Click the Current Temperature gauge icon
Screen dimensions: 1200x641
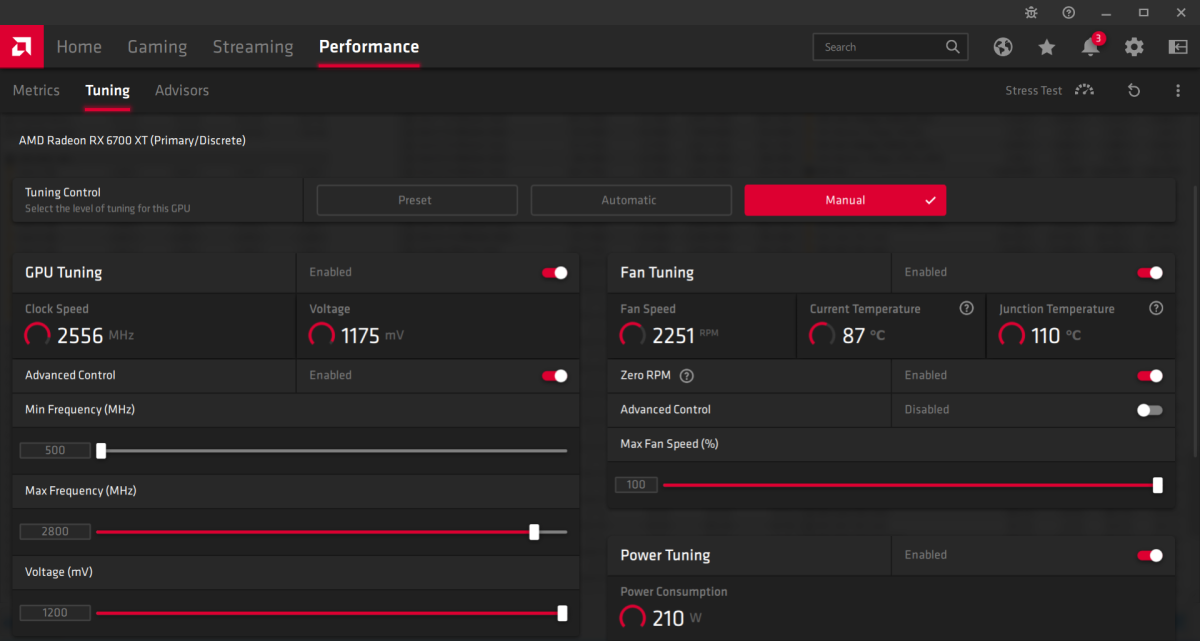click(x=822, y=335)
